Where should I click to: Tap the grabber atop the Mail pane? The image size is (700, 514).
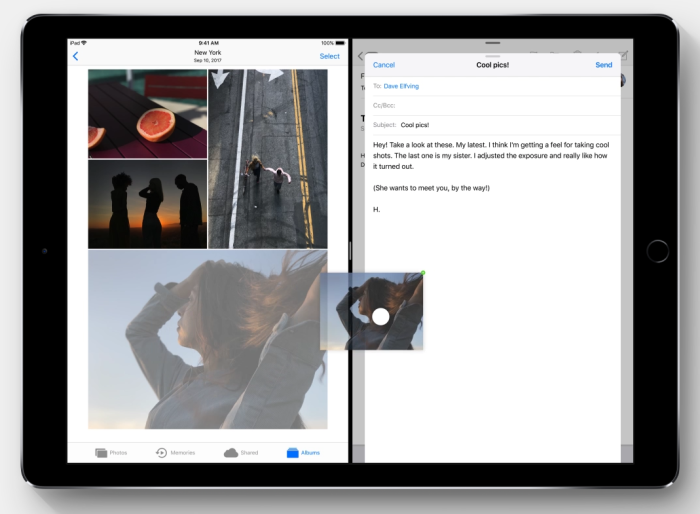click(493, 43)
